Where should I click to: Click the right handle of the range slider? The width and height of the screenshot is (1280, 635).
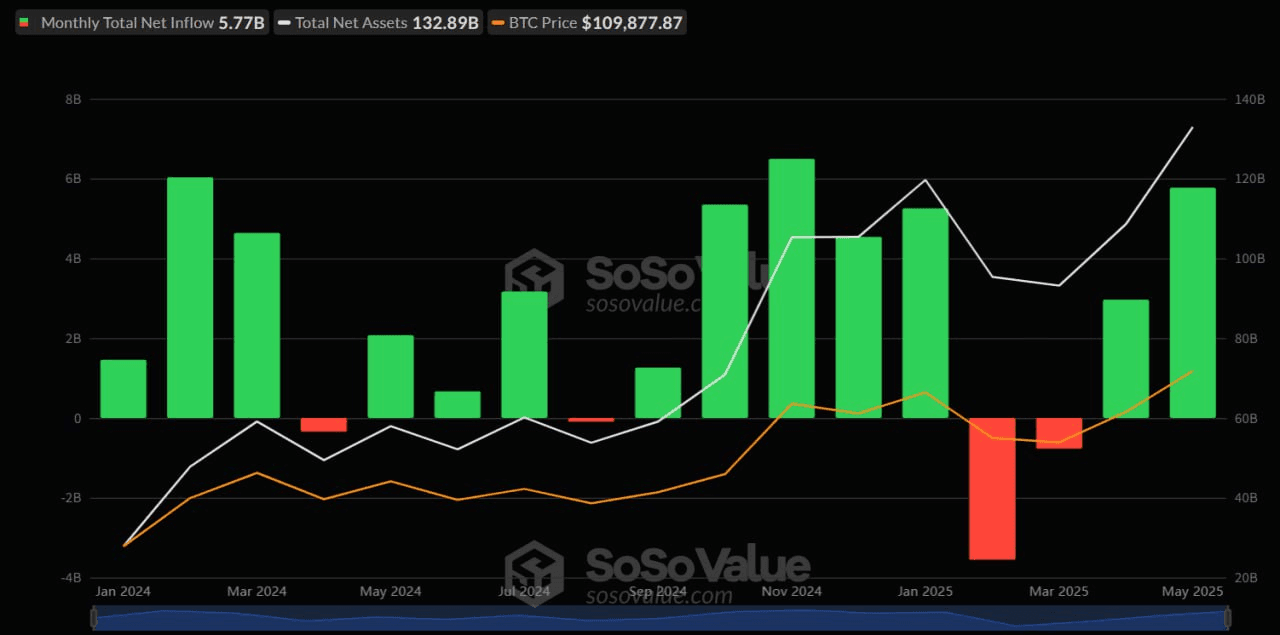[1228, 620]
